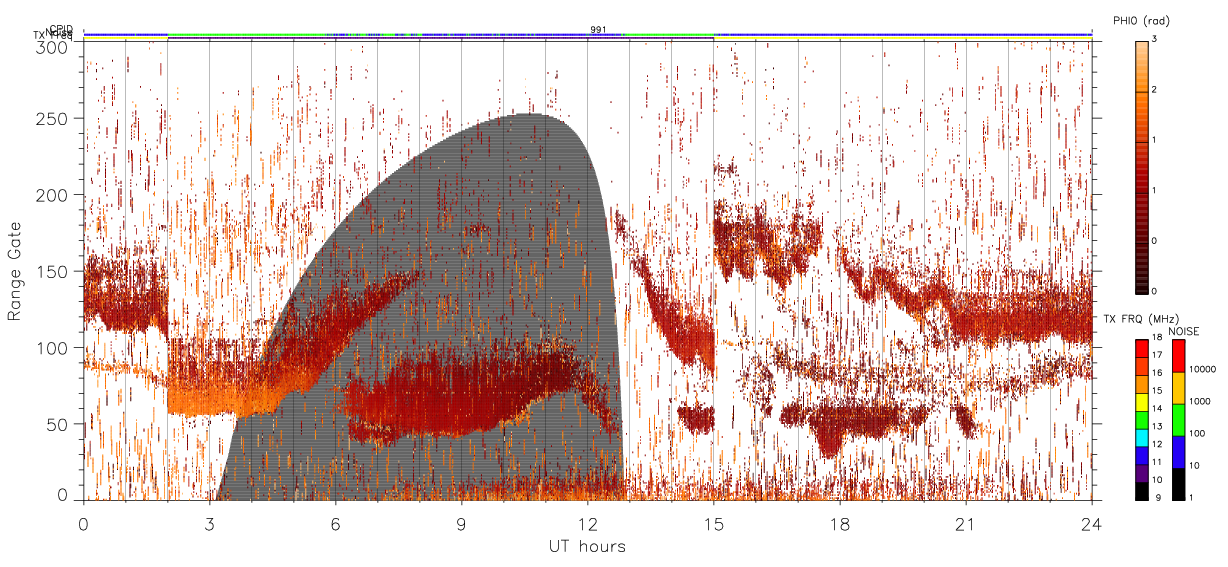Screen dimensions: 1228x567
Task: Select the 'Range Gate' axis label
Action: [15, 270]
